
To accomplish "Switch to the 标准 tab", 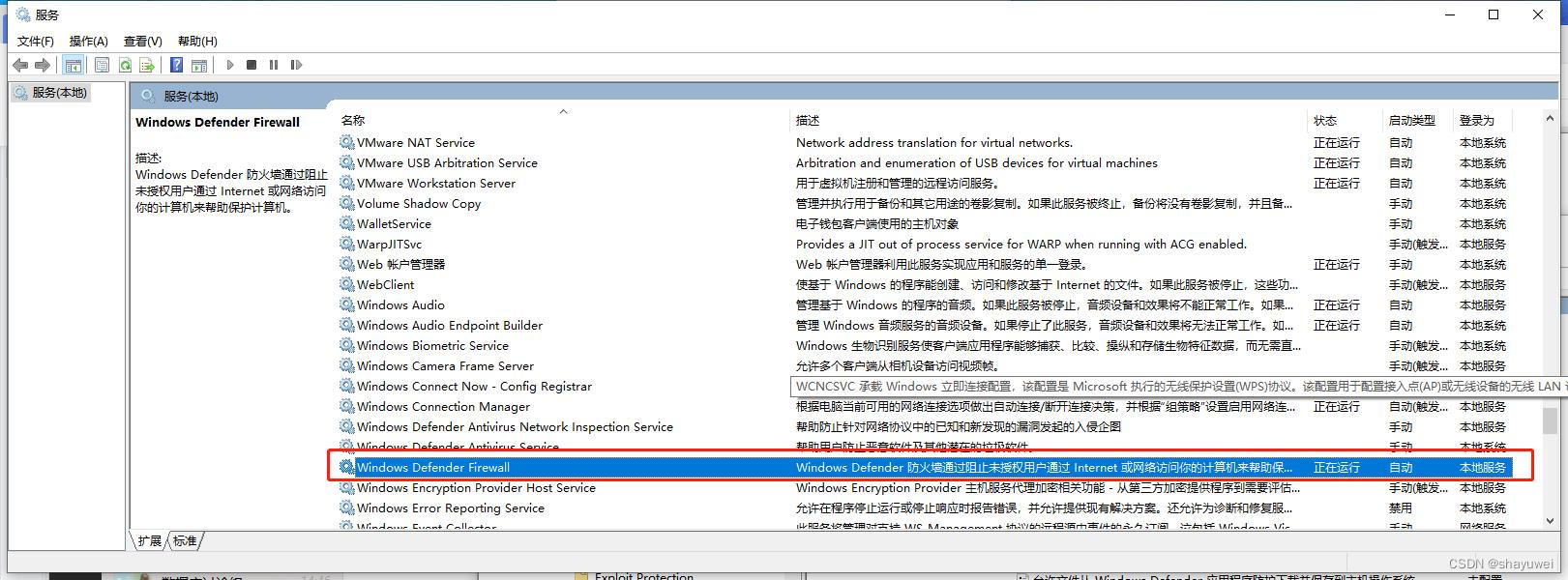I will 185,540.
